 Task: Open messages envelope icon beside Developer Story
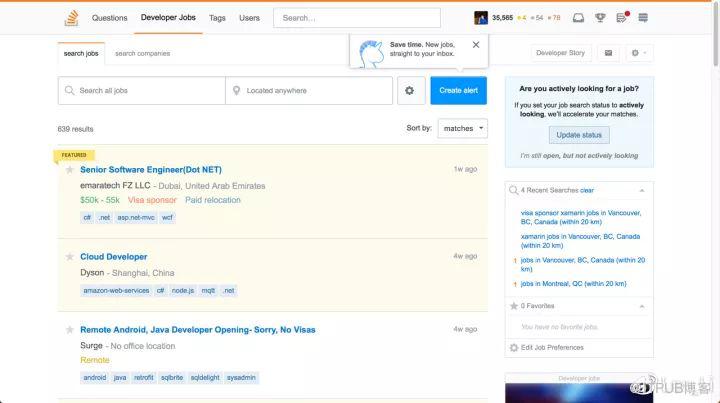[x=607, y=53]
